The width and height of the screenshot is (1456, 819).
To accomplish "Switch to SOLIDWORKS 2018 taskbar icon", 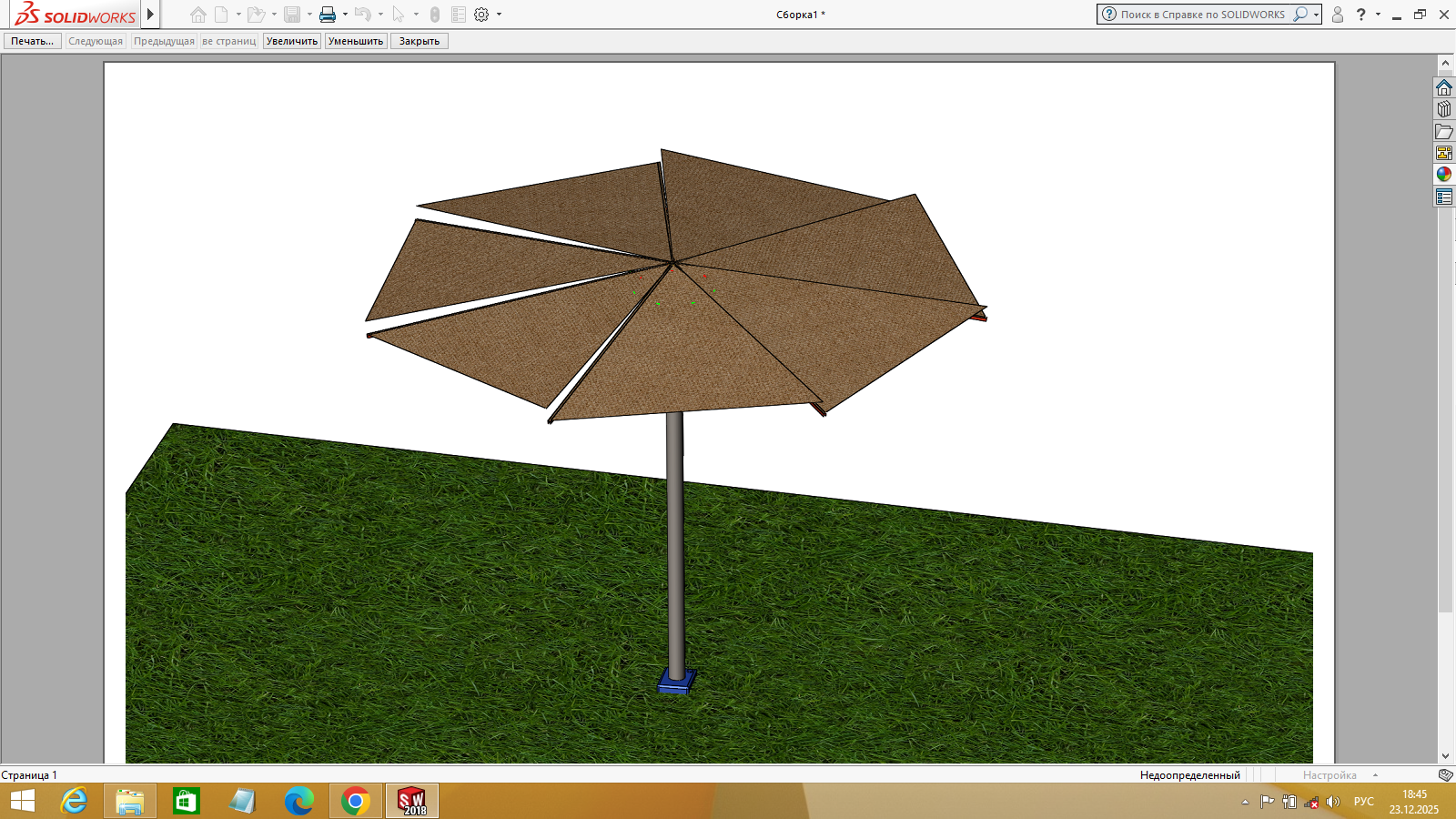I will (412, 802).
